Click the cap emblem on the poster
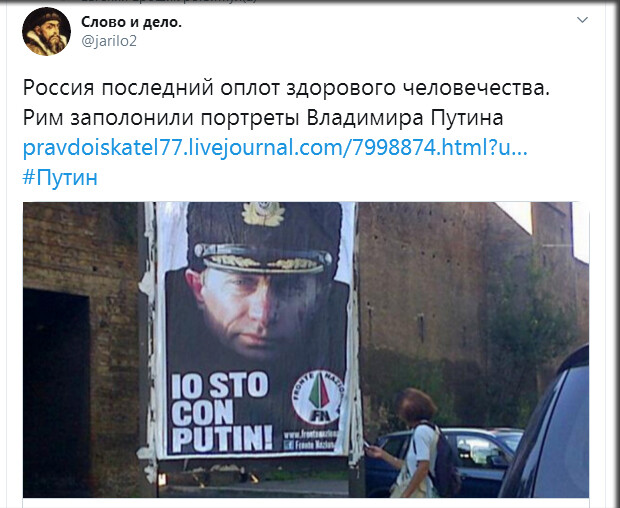 click(x=263, y=214)
